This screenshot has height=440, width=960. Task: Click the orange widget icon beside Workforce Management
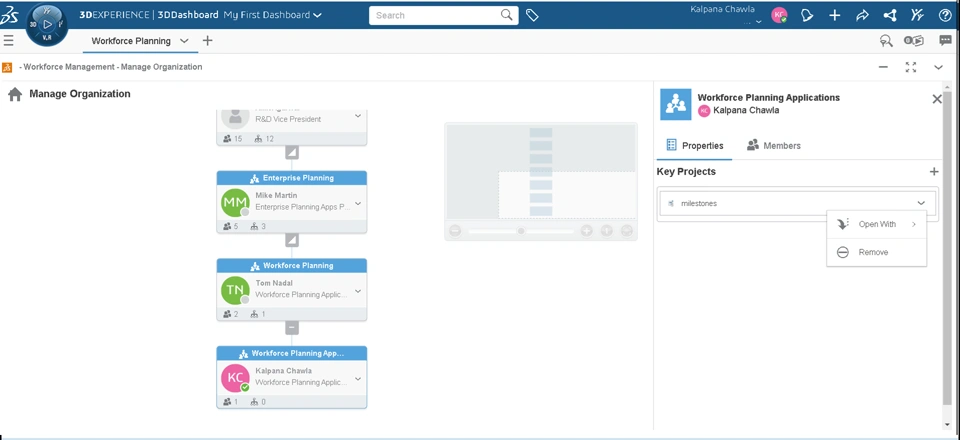coord(7,67)
